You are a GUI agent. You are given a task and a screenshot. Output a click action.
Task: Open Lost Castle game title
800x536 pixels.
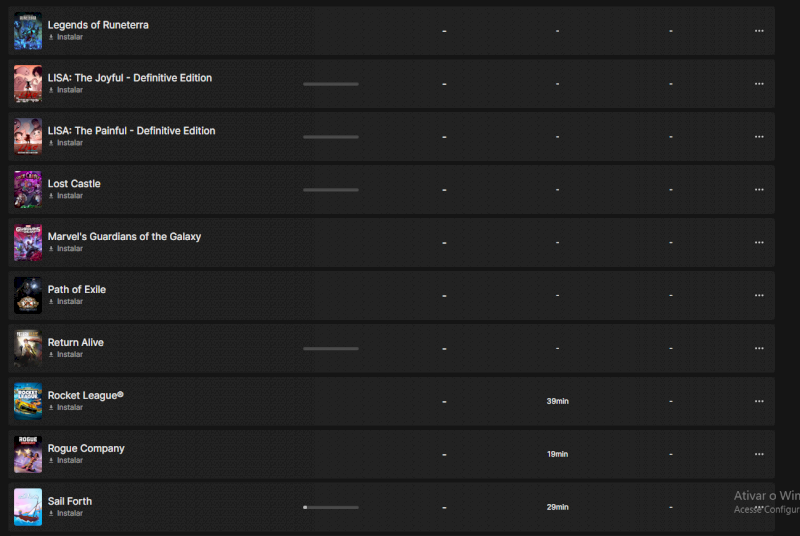point(74,184)
